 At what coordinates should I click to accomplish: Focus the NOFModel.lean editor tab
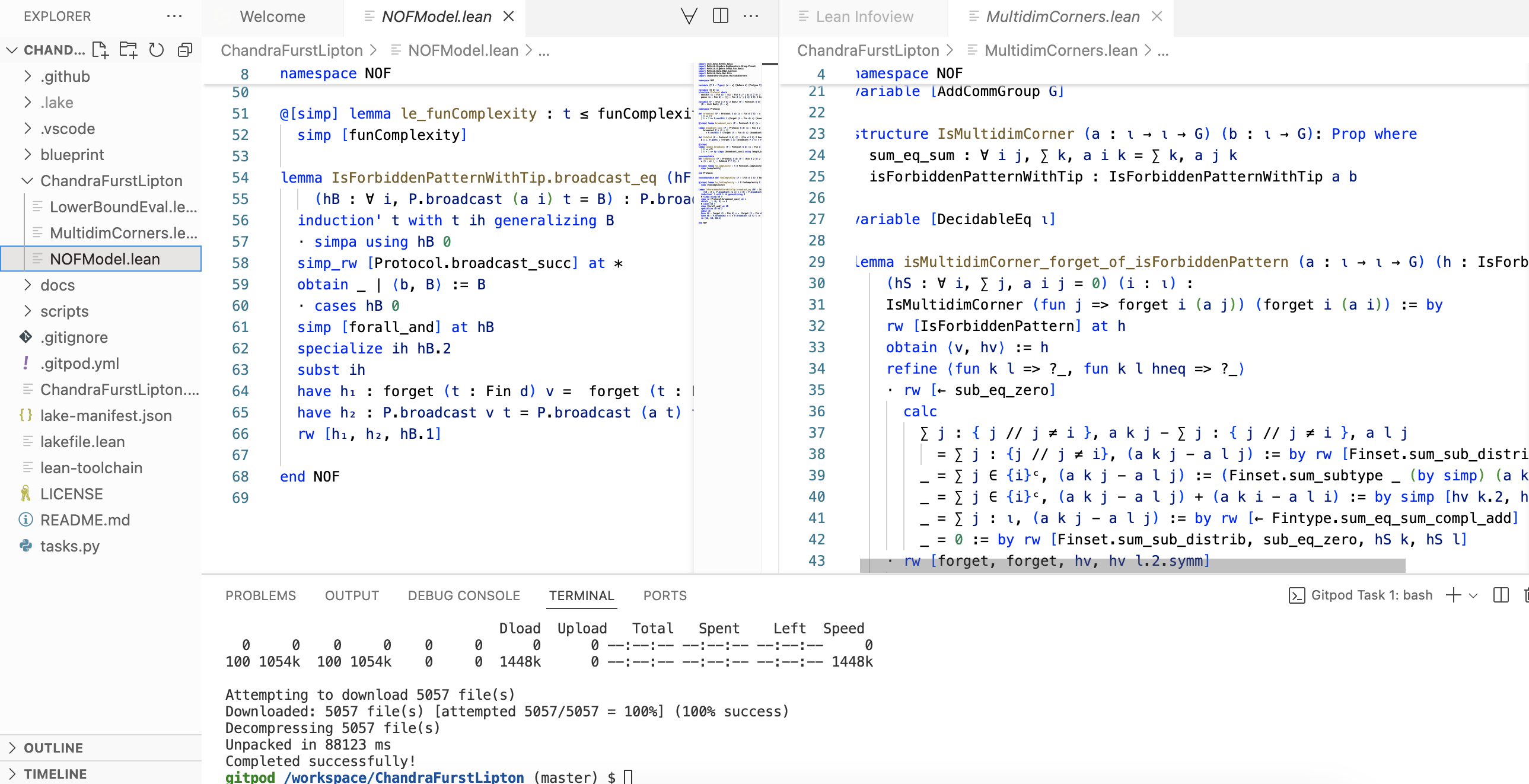click(x=436, y=17)
